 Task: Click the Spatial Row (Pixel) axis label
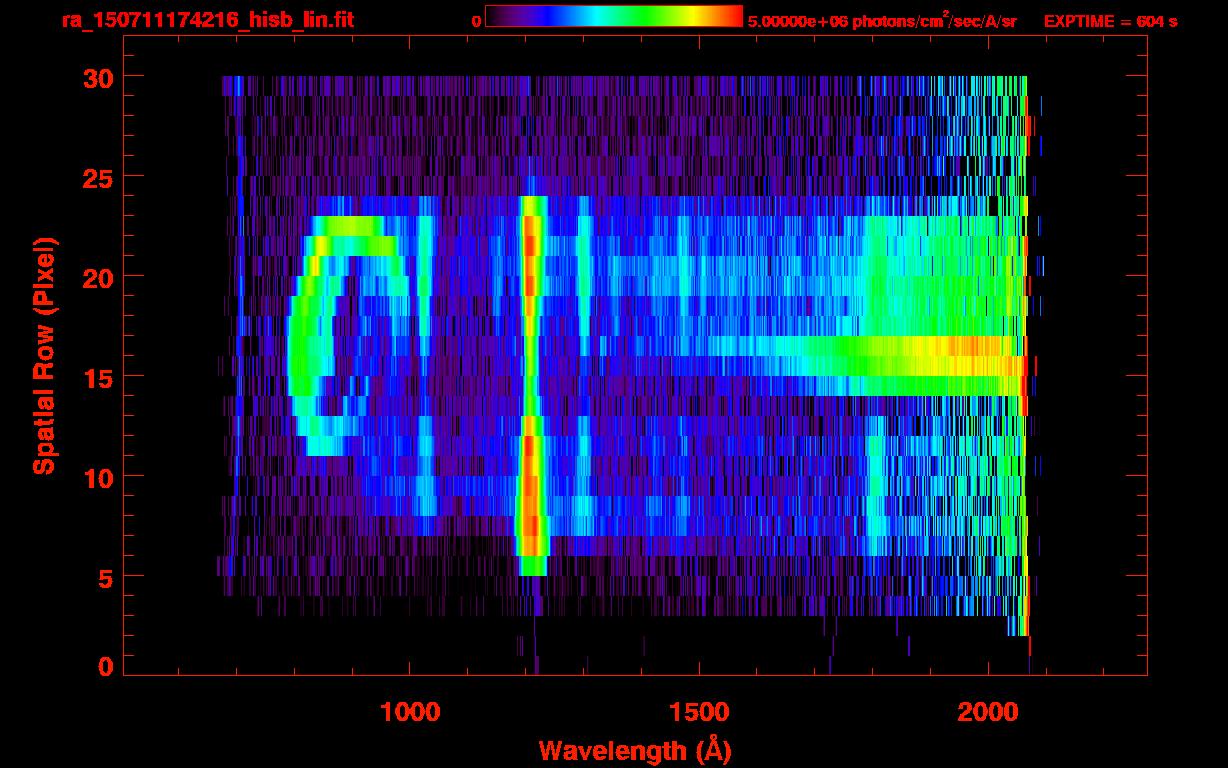(x=44, y=355)
